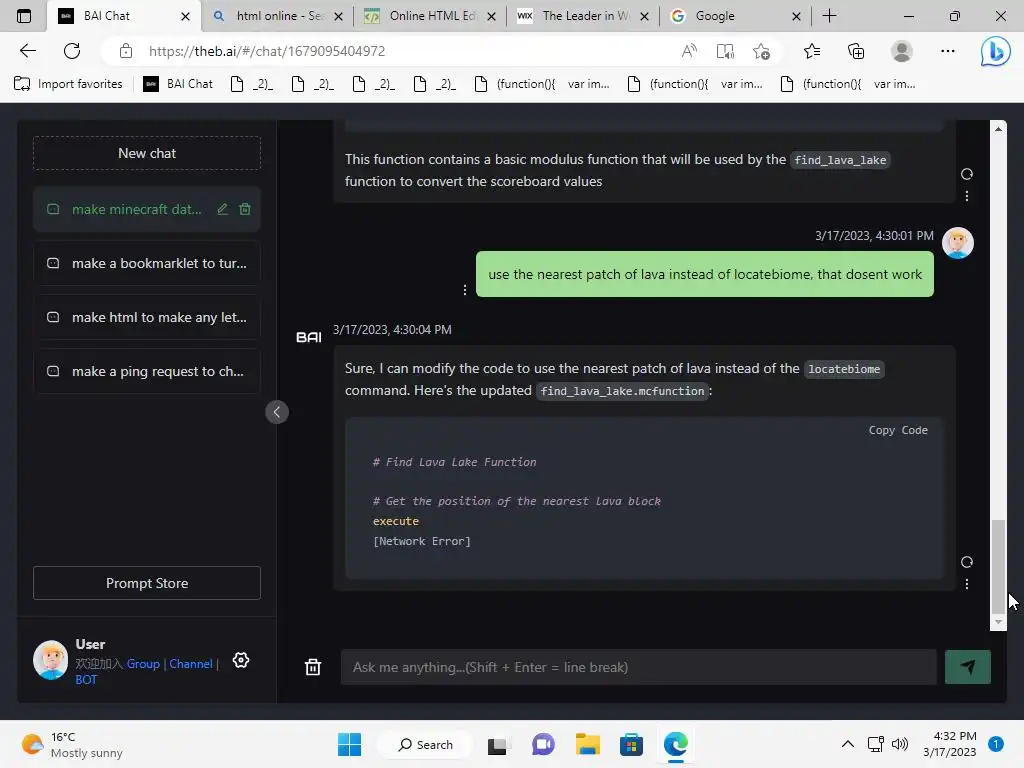Click the chat scrollbar down arrow
This screenshot has height=768, width=1024.
[998, 622]
